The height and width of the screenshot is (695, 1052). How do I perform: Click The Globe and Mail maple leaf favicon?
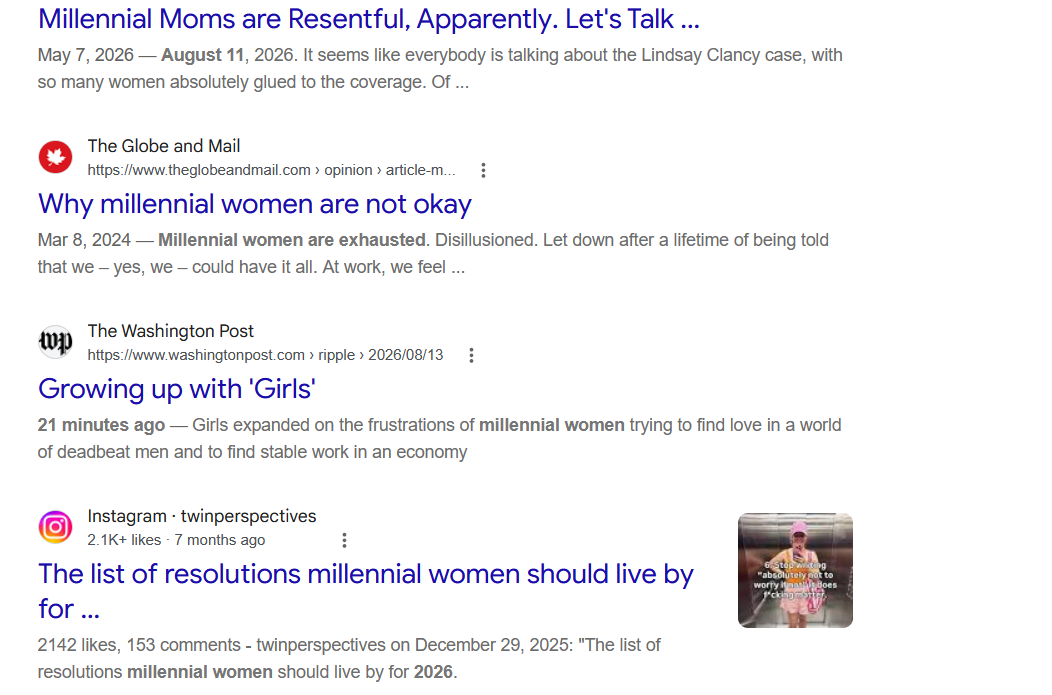pos(56,158)
